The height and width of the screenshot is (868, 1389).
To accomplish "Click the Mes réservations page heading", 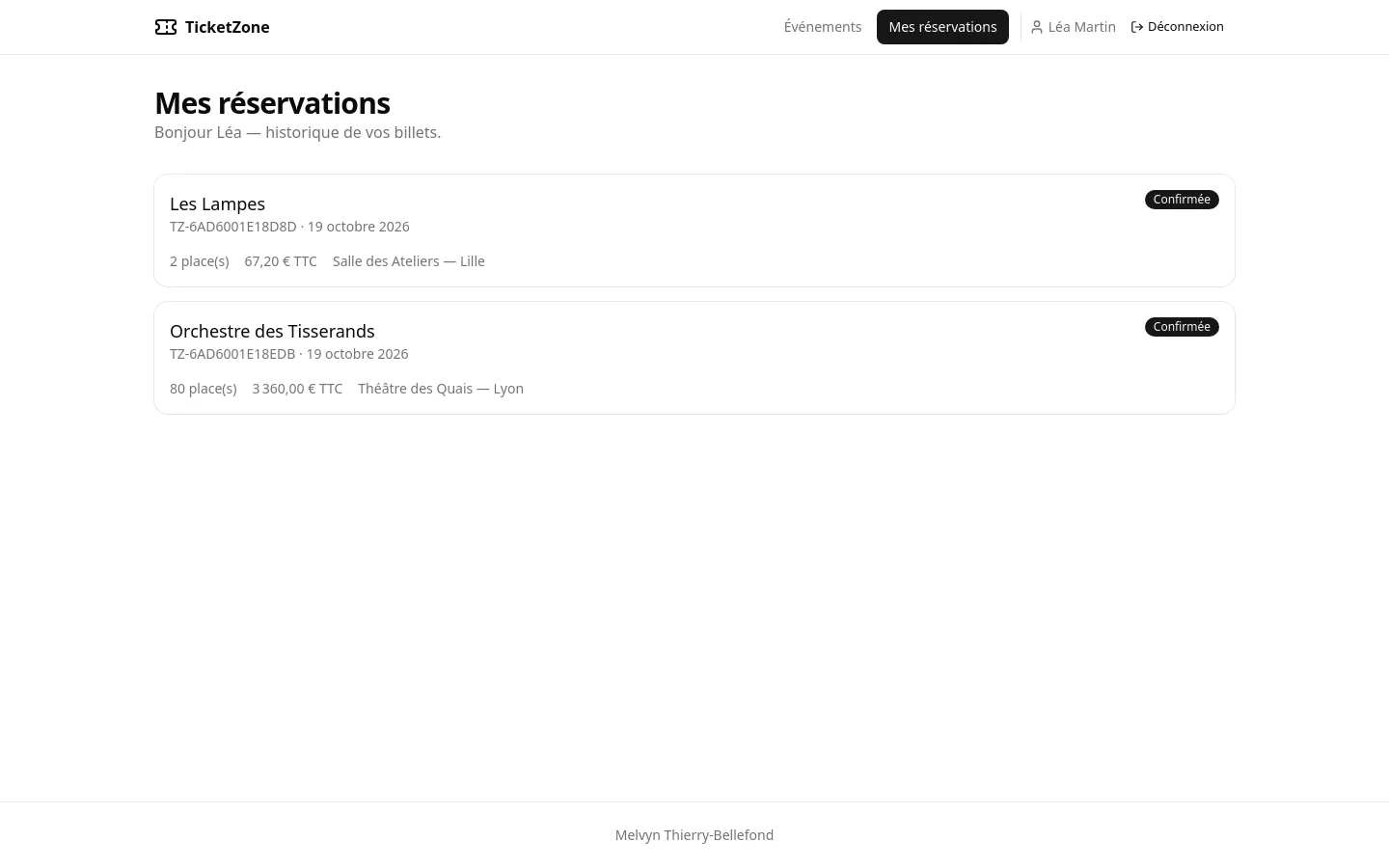I will tap(272, 103).
